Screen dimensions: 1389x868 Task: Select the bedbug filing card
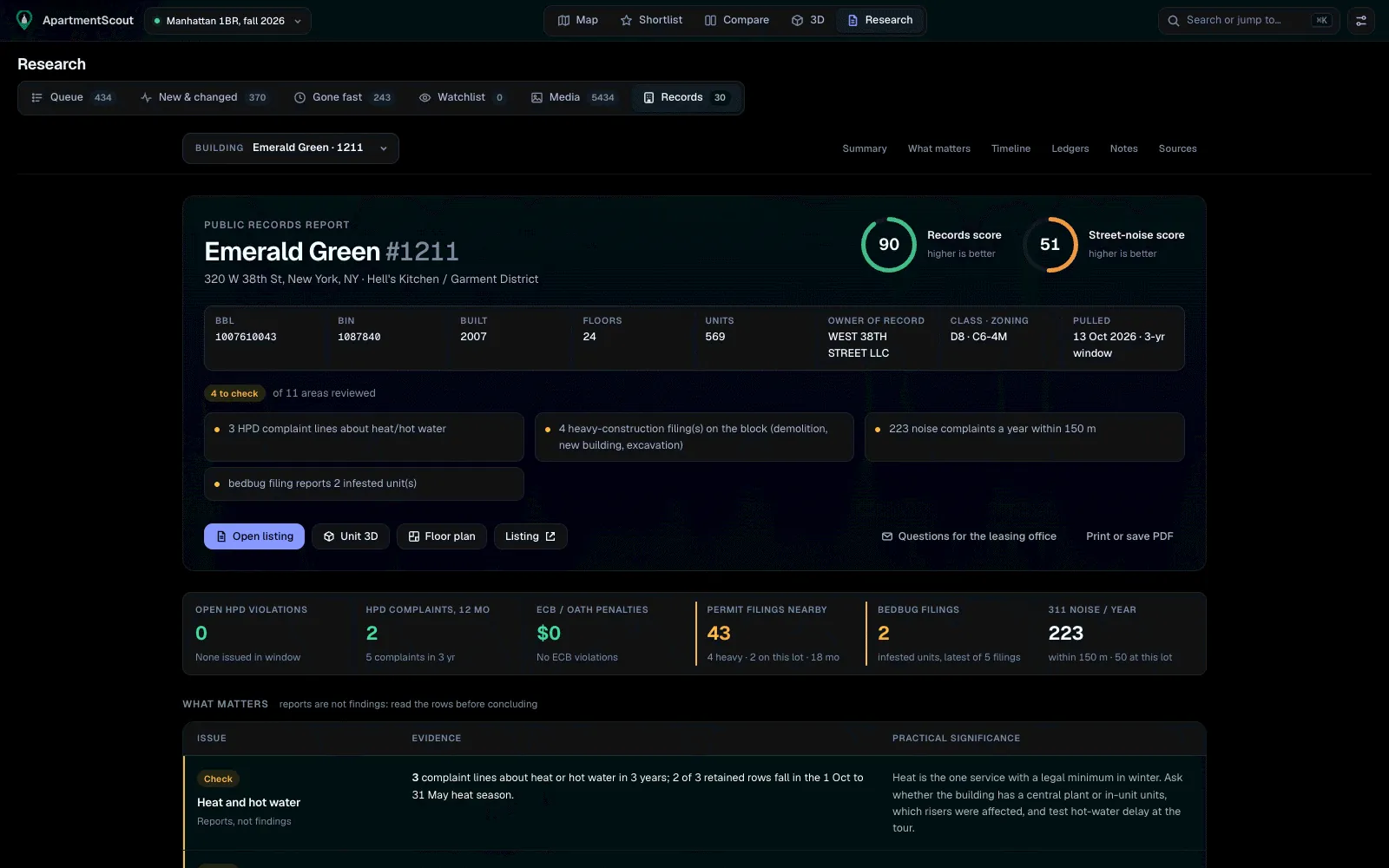click(364, 483)
